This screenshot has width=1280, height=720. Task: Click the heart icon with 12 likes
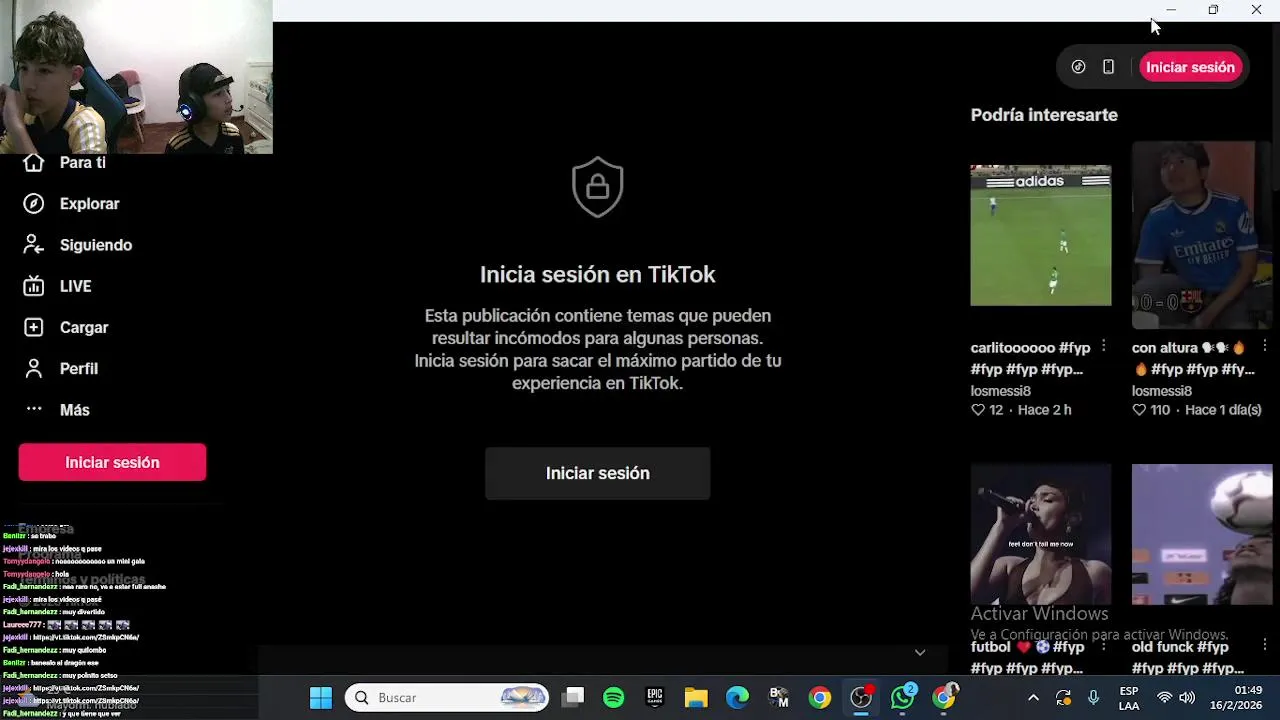point(978,410)
